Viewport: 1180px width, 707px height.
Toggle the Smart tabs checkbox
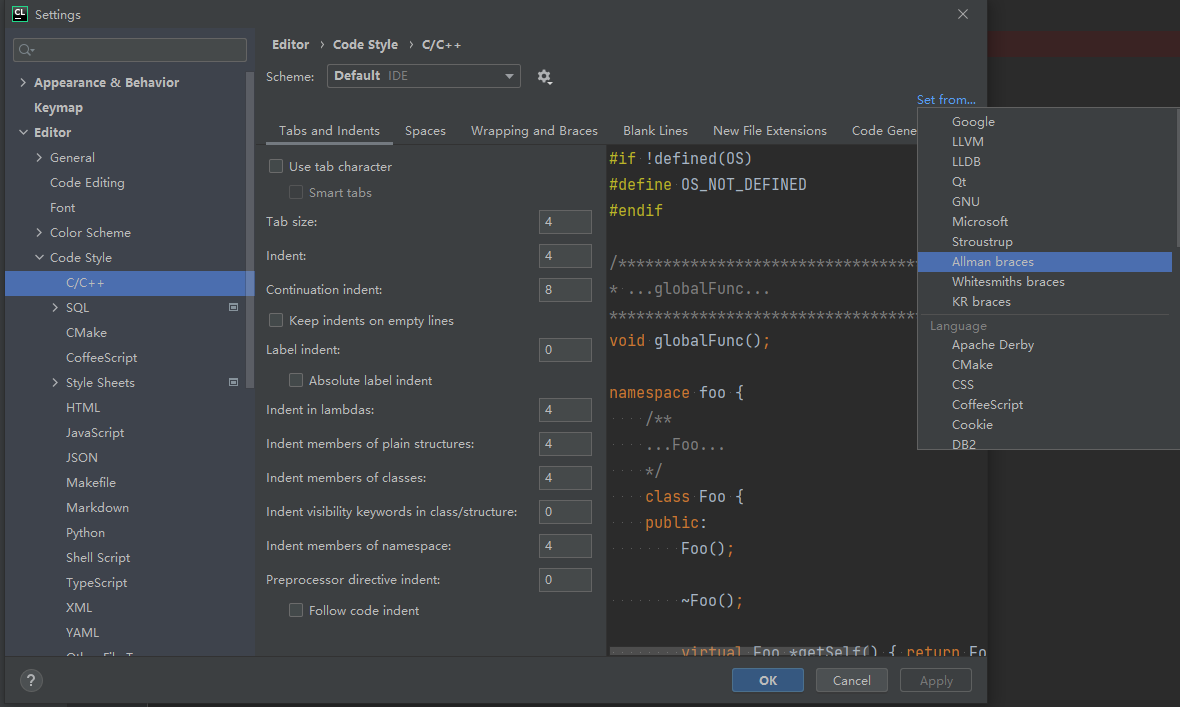[x=296, y=193]
